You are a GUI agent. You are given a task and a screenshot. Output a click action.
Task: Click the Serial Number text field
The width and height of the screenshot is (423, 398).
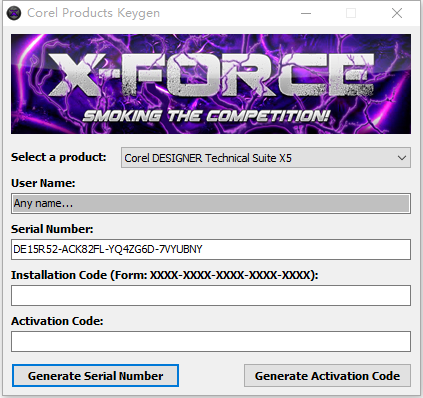click(x=211, y=249)
